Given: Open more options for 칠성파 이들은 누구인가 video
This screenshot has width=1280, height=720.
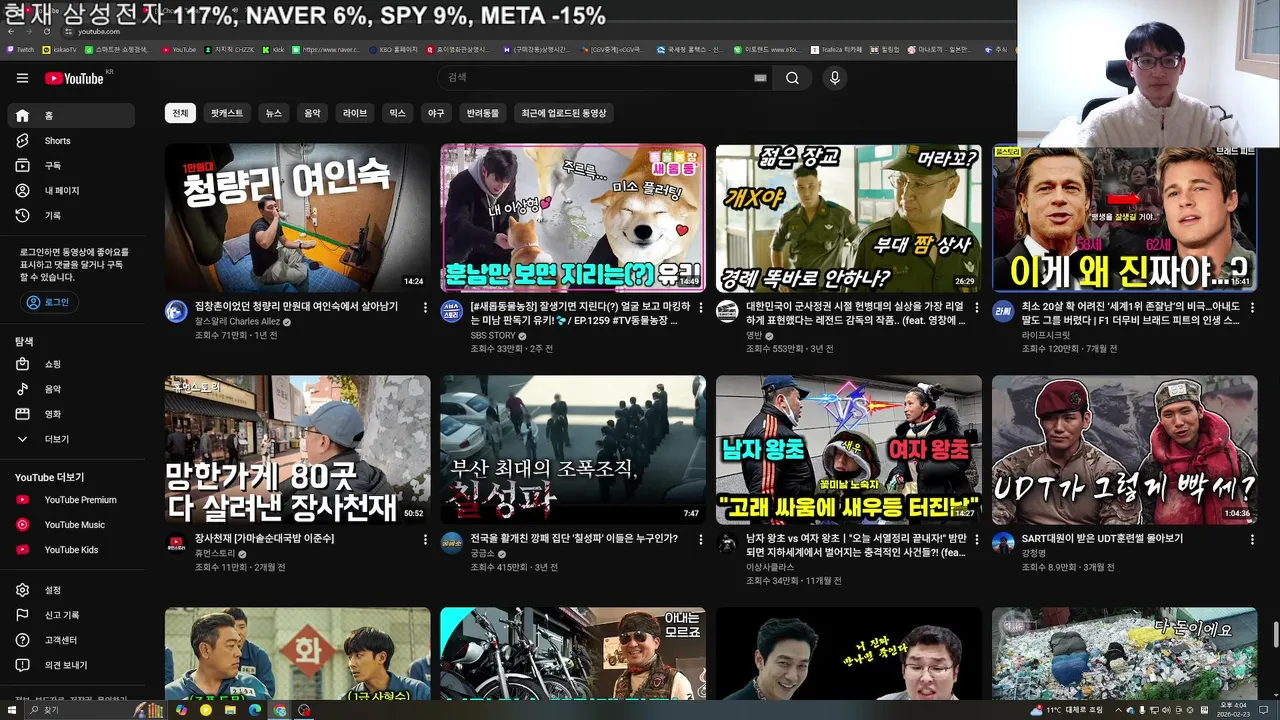Looking at the screenshot, I should (x=700, y=539).
